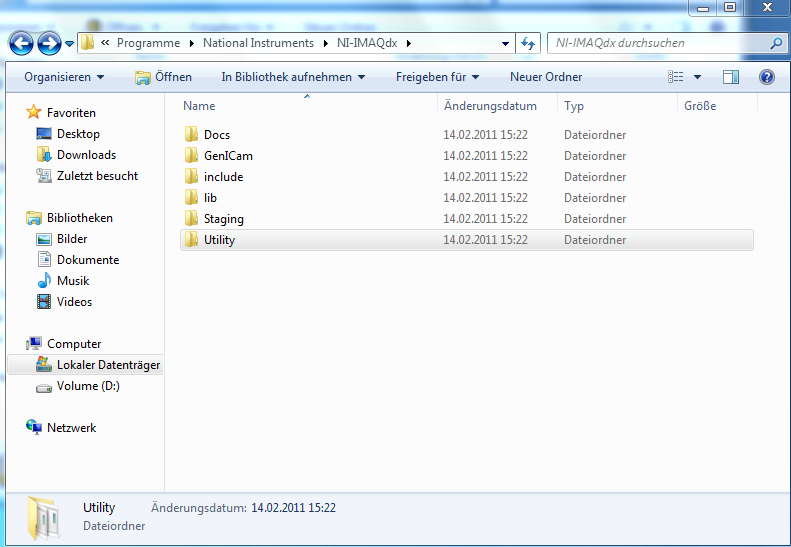Select the Staging folder icon
The width and height of the screenshot is (791, 547).
[x=191, y=218]
